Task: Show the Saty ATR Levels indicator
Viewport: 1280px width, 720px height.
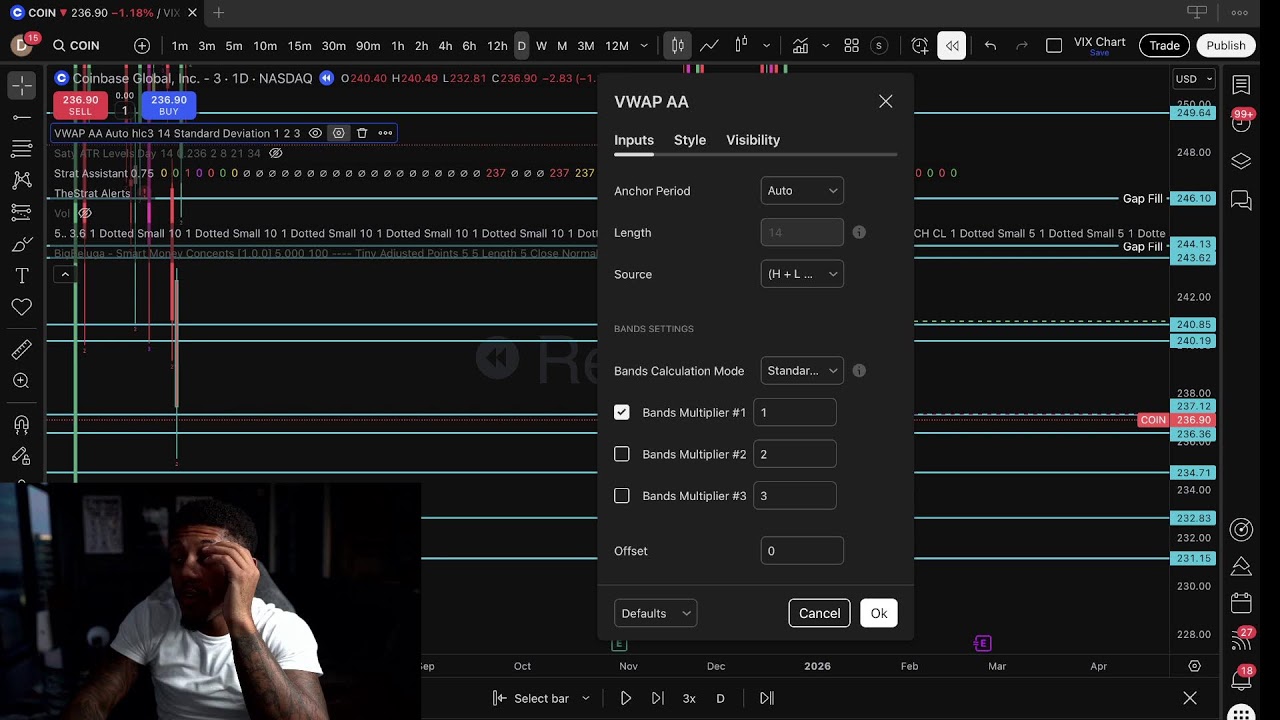Action: pos(276,153)
